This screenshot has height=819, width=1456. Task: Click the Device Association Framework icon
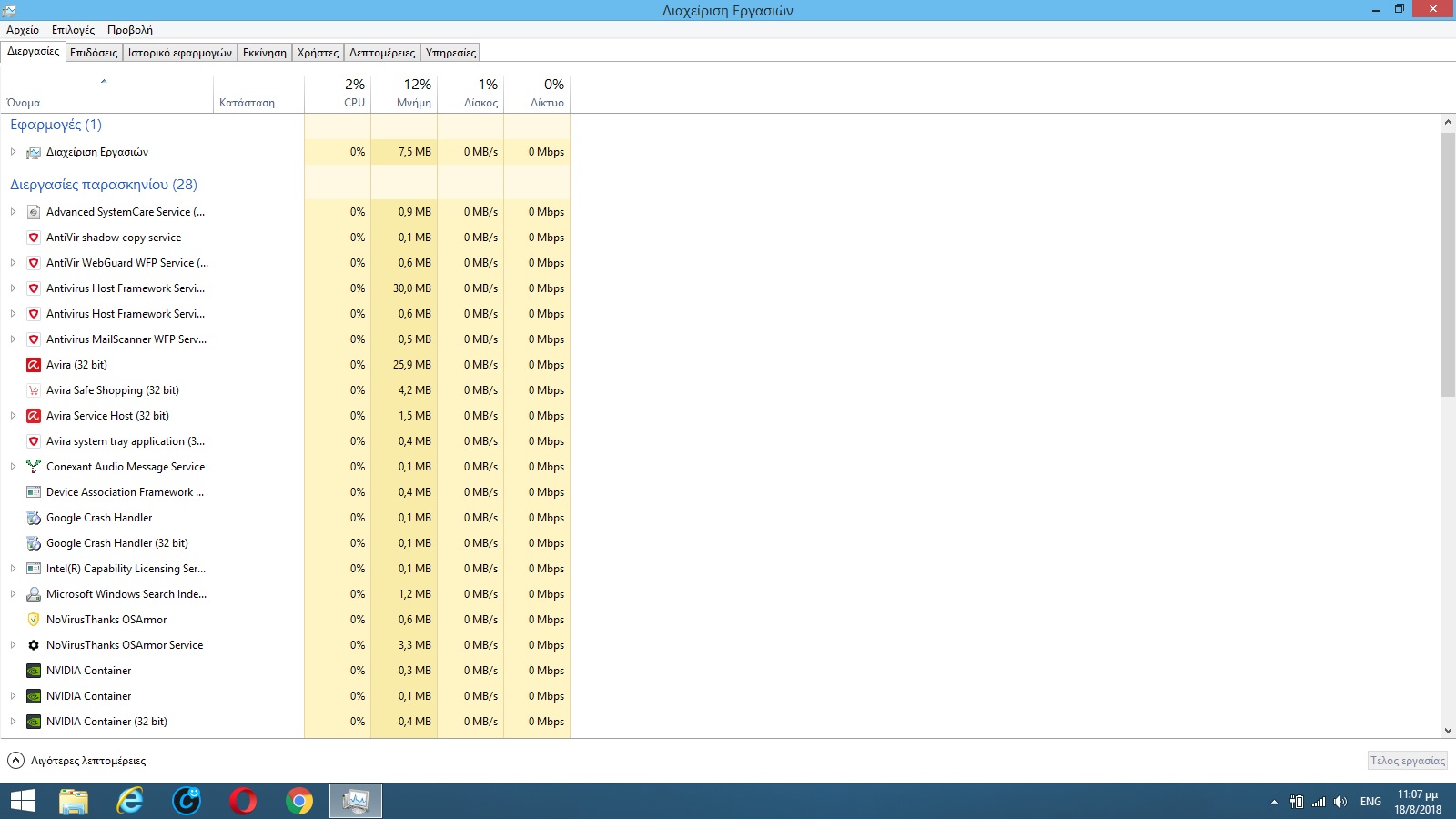pos(34,492)
